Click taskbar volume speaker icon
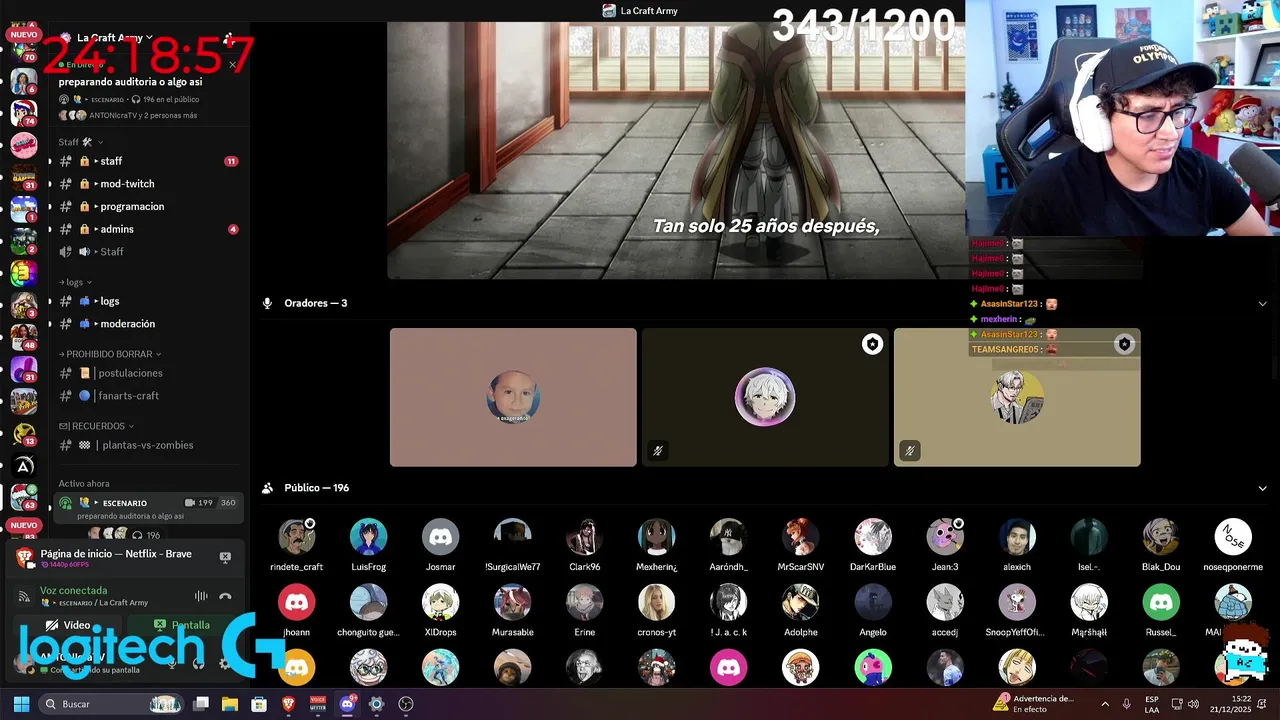Image resolution: width=1280 pixels, height=720 pixels. 1193,704
